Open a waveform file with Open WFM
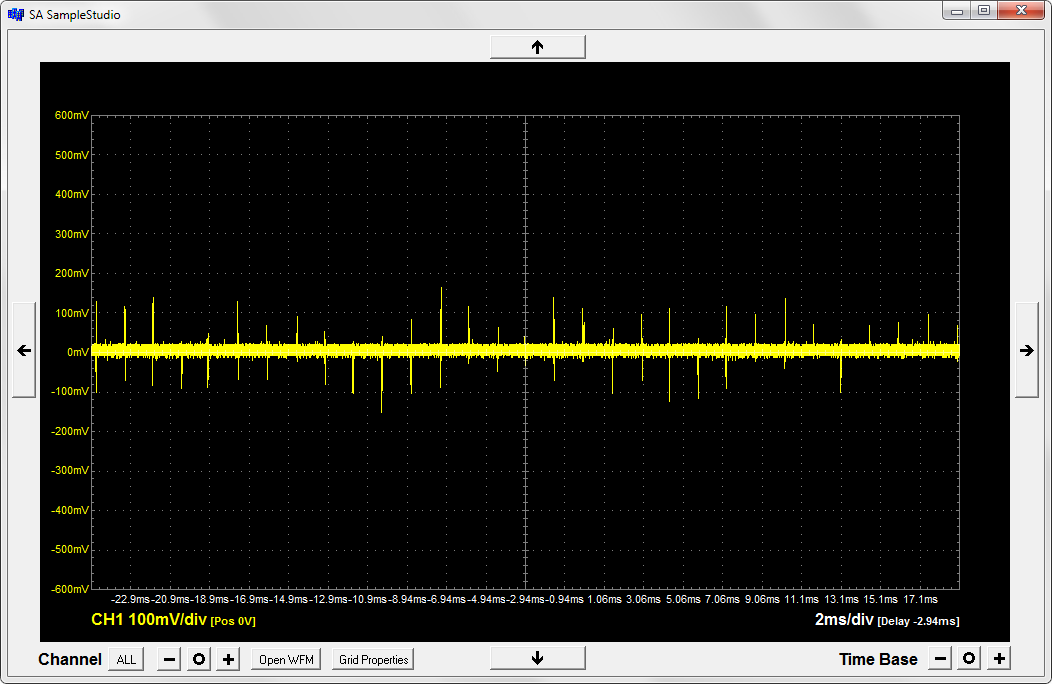1052x684 pixels. tap(286, 659)
